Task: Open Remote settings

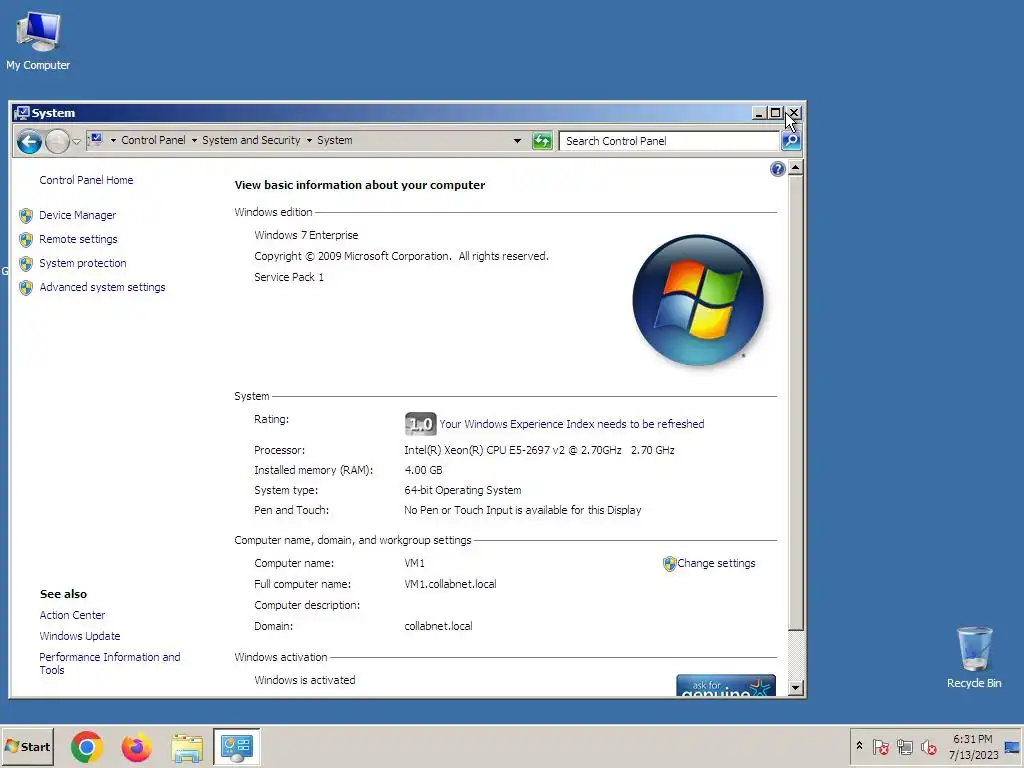Action: tap(78, 239)
